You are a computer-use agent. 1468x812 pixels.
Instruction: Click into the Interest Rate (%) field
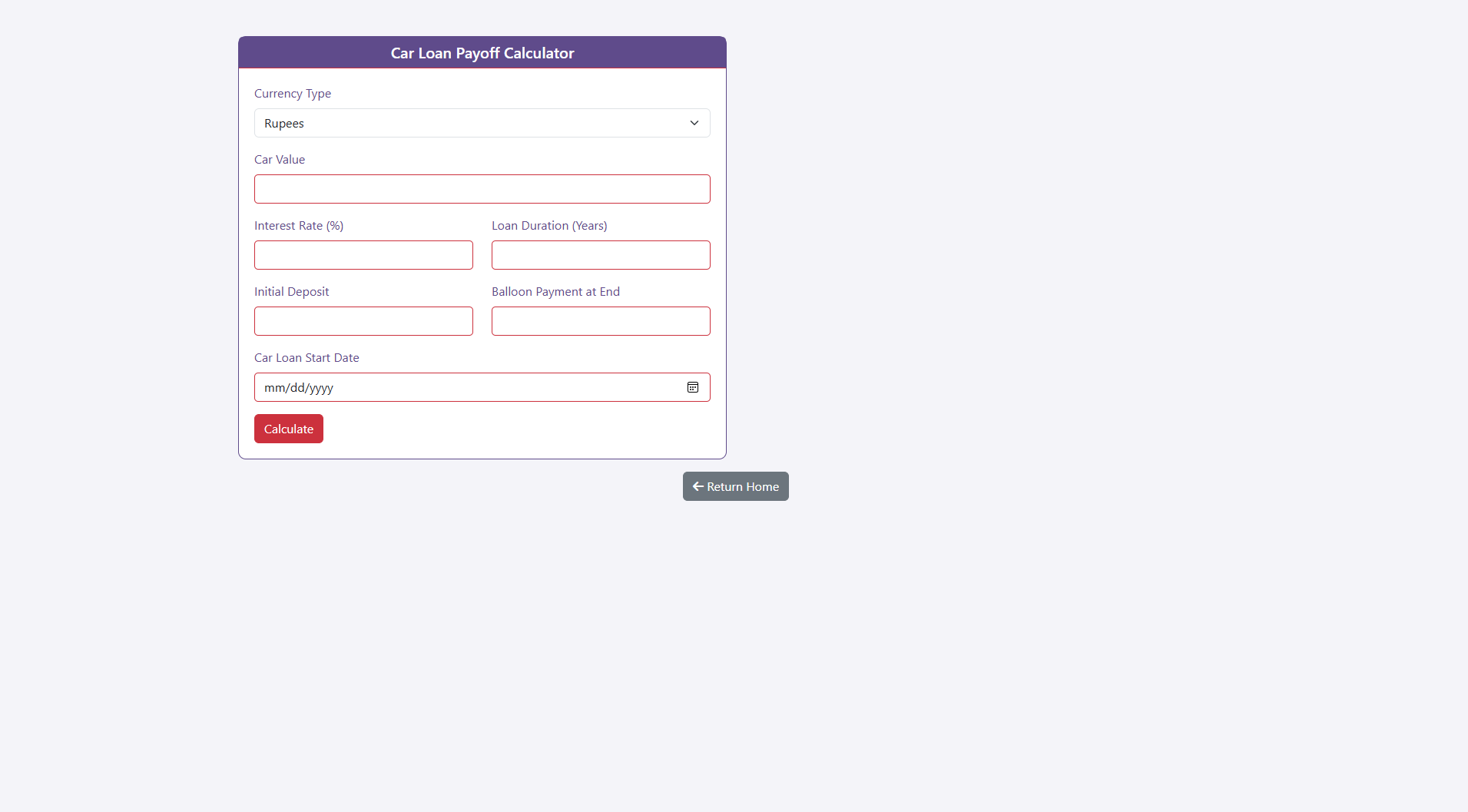[x=363, y=255]
